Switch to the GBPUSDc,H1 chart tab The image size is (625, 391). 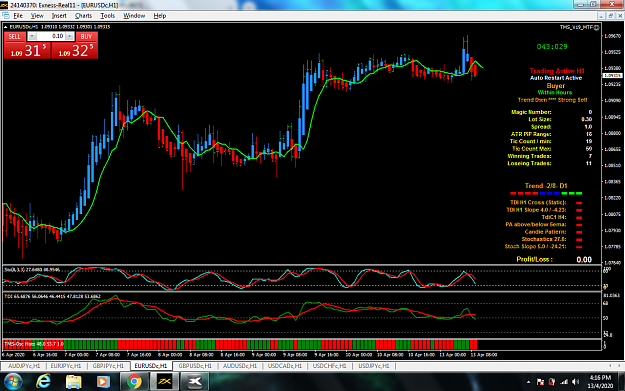click(195, 366)
